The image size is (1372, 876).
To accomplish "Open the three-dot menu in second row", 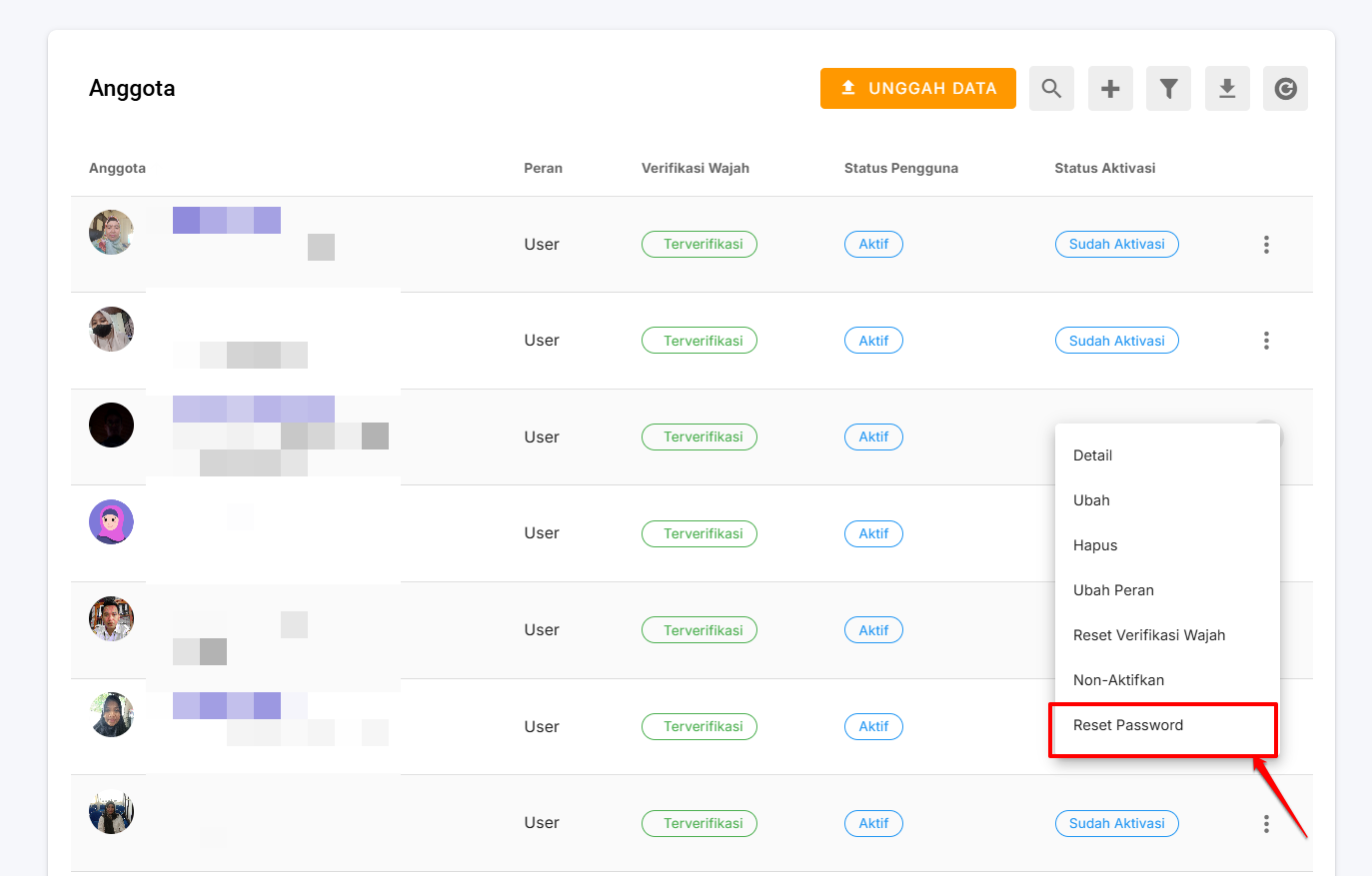I will click(x=1266, y=341).
